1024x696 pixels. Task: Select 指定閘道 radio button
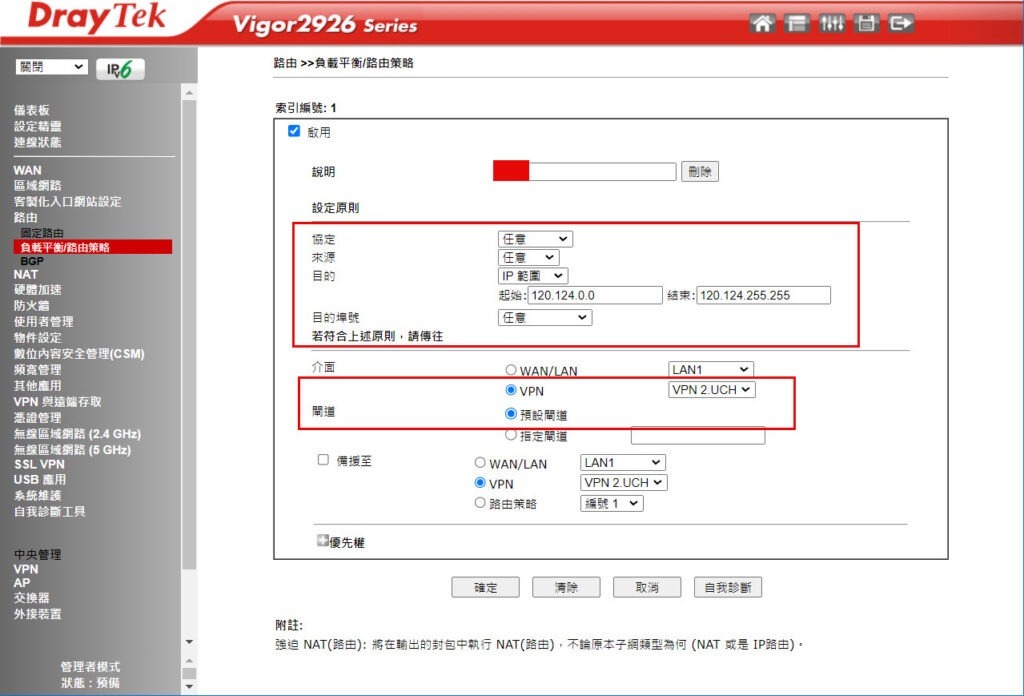coord(511,435)
